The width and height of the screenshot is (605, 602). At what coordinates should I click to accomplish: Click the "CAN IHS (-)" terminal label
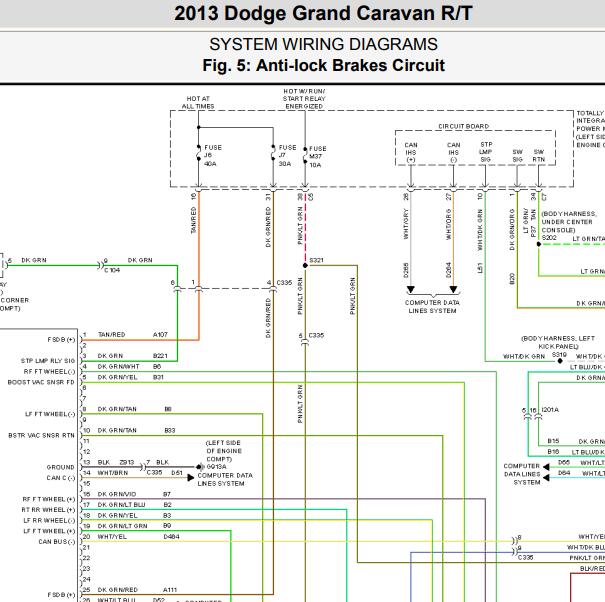coord(453,152)
